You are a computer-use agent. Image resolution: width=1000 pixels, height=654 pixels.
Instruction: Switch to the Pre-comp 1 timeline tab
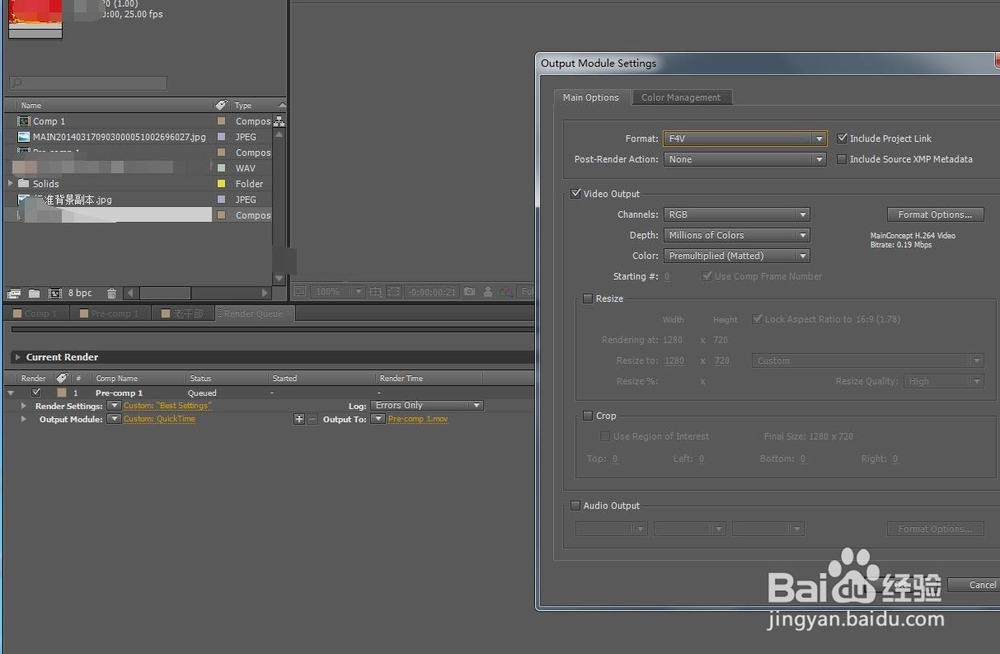click(x=110, y=313)
